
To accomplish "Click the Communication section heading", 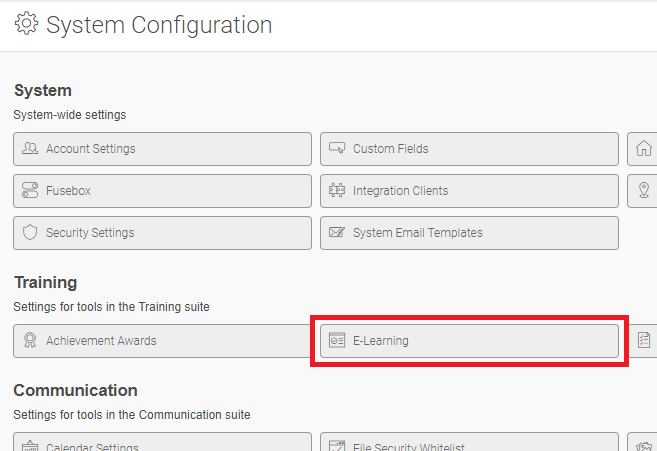I will click(x=75, y=390).
